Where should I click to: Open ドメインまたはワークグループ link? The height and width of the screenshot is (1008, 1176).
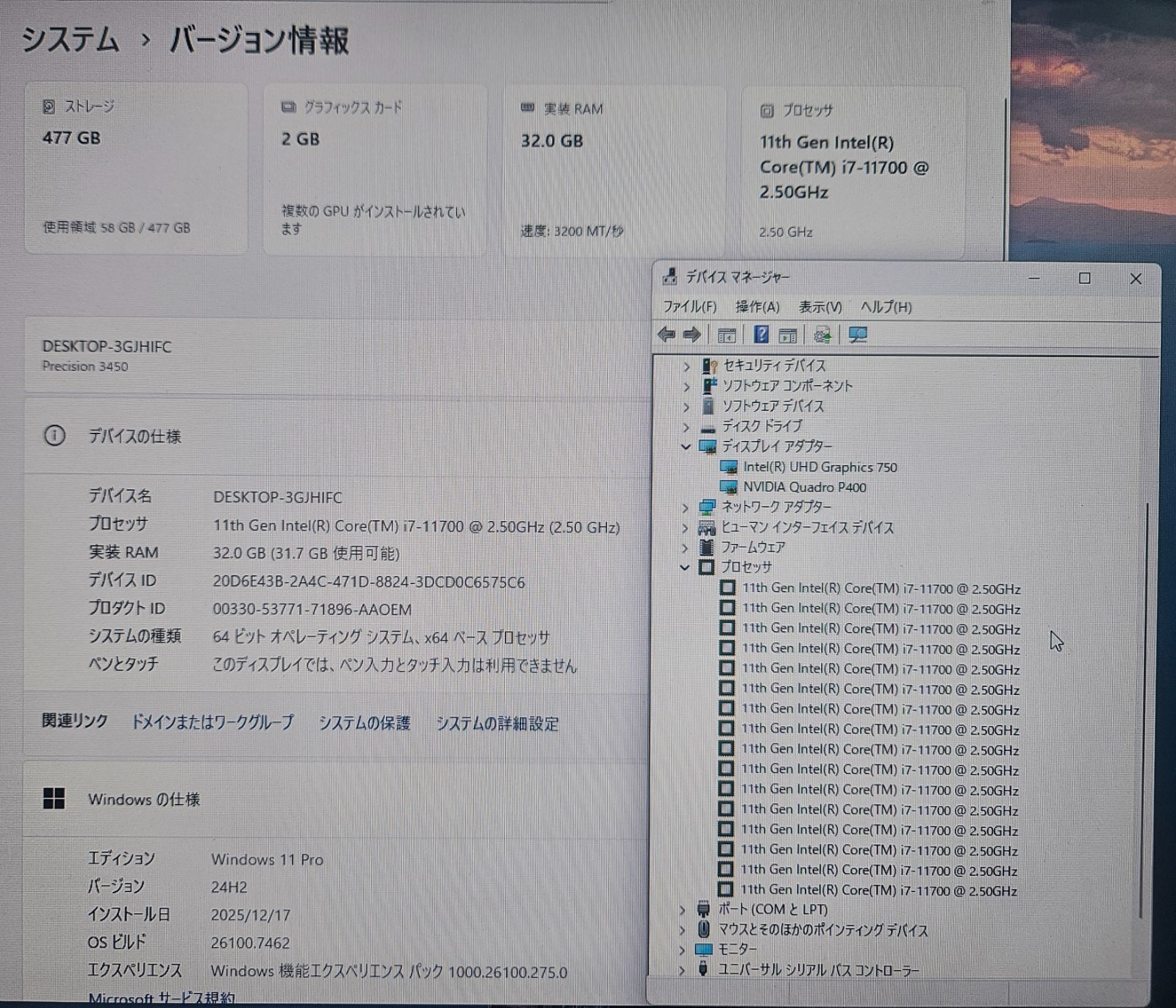tap(212, 722)
